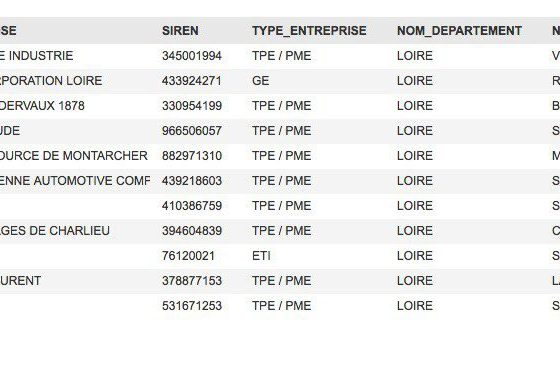Select SIREN cell 345001994
This screenshot has height=367, width=560.
192,56
